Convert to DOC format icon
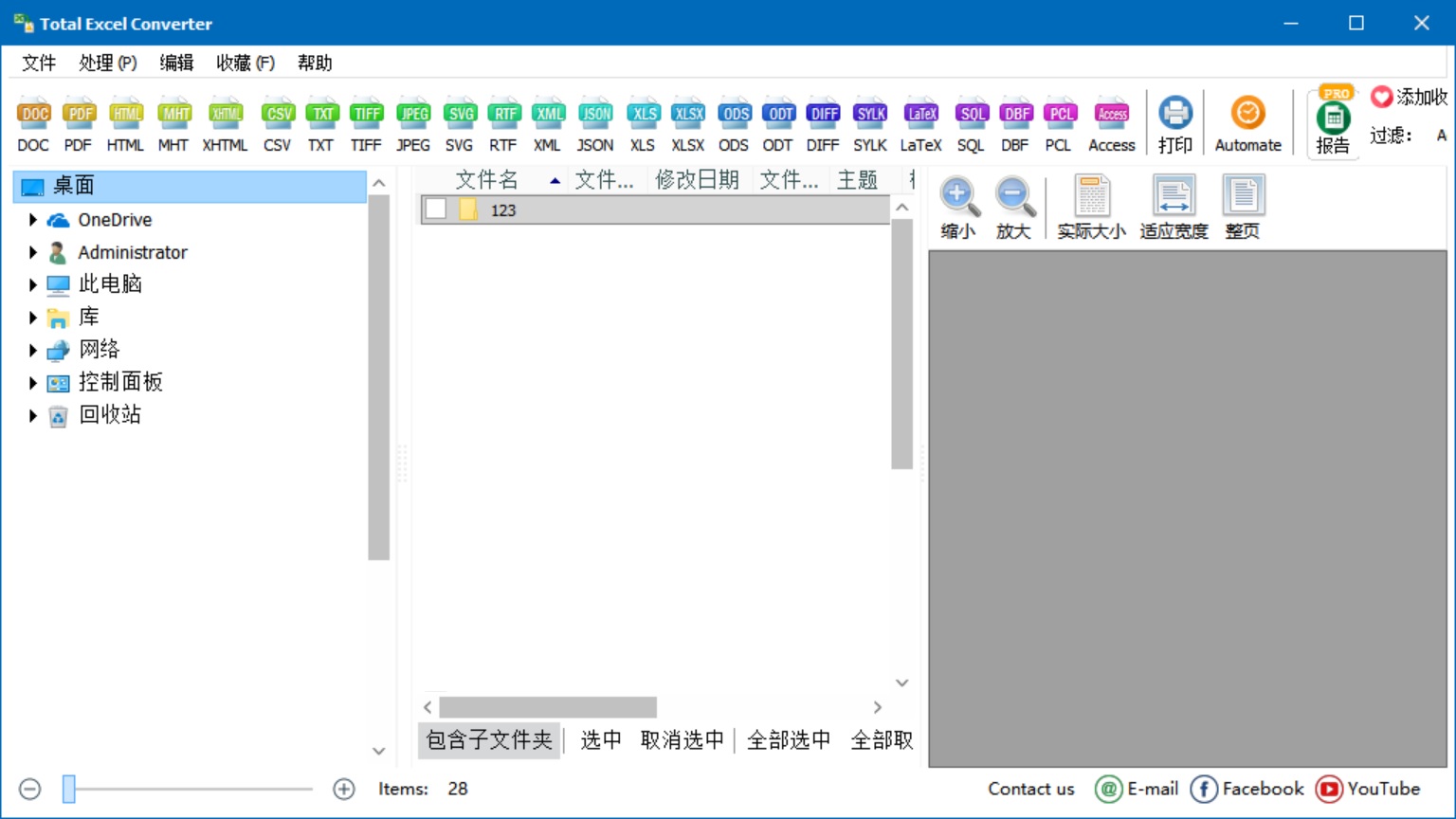1456x819 pixels. (x=33, y=124)
